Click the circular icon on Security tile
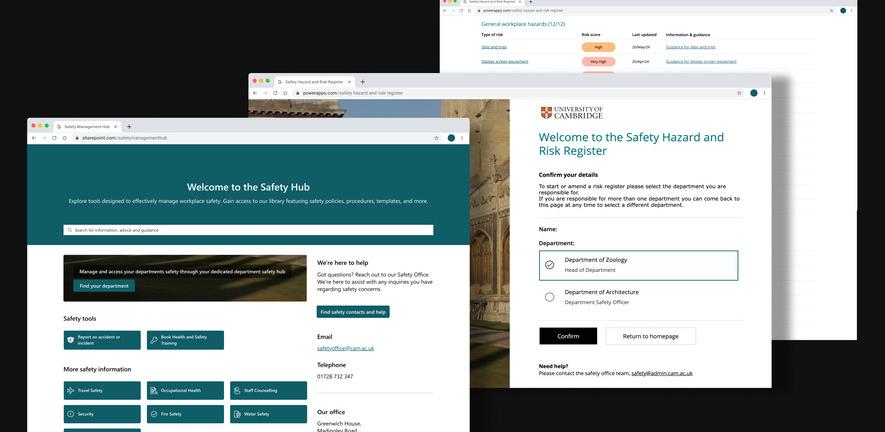Image resolution: width=885 pixels, height=432 pixels. coord(71,414)
